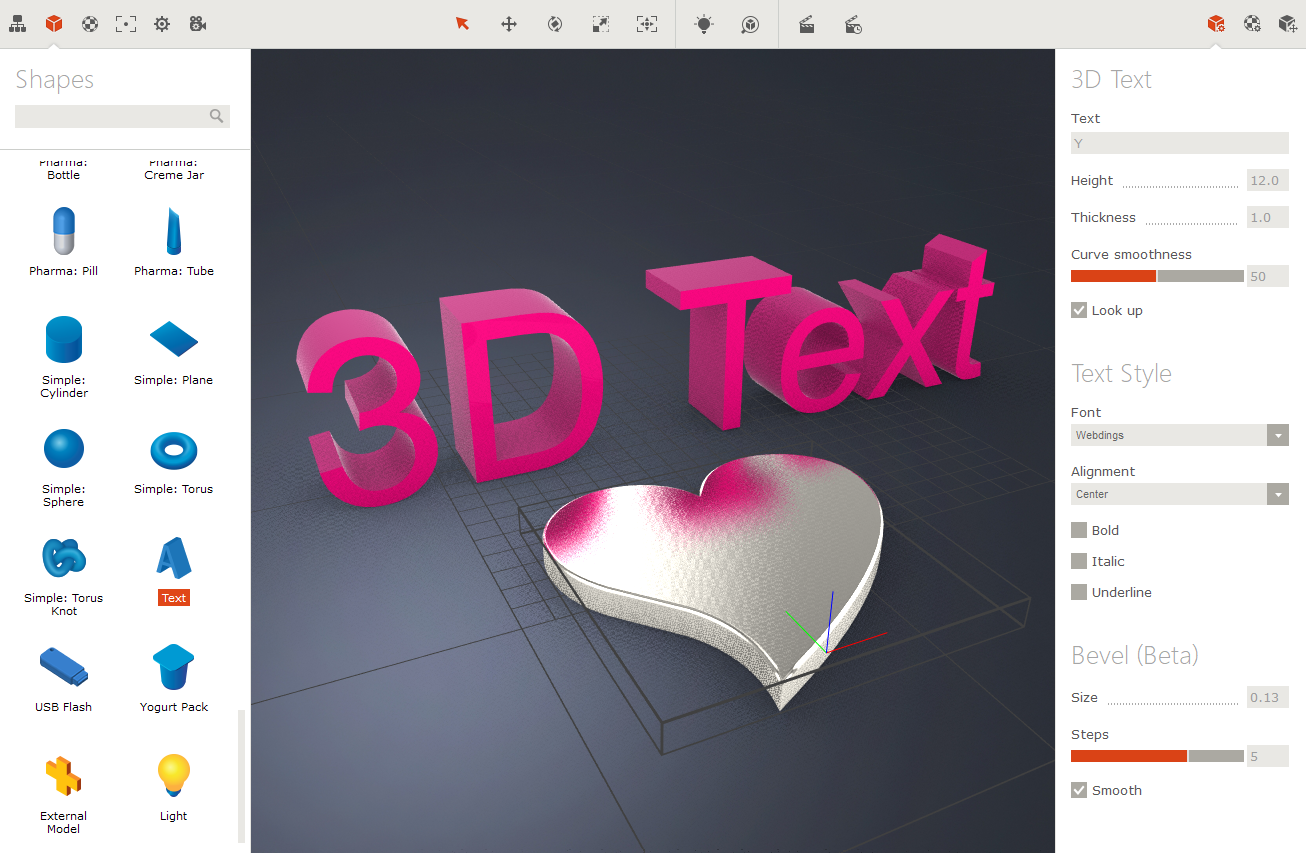Click the Bevel Steps slider bar

1157,756
